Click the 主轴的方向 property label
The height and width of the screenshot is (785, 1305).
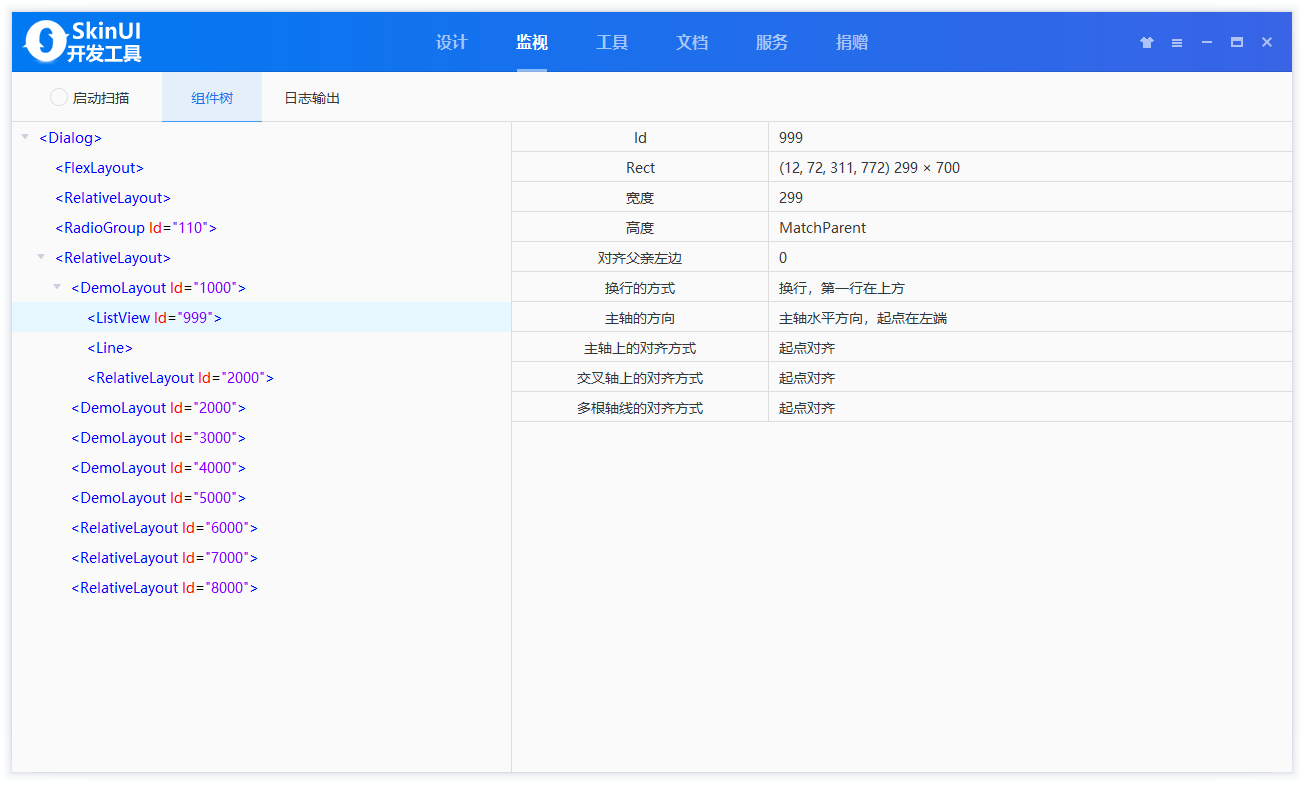pyautogui.click(x=640, y=318)
